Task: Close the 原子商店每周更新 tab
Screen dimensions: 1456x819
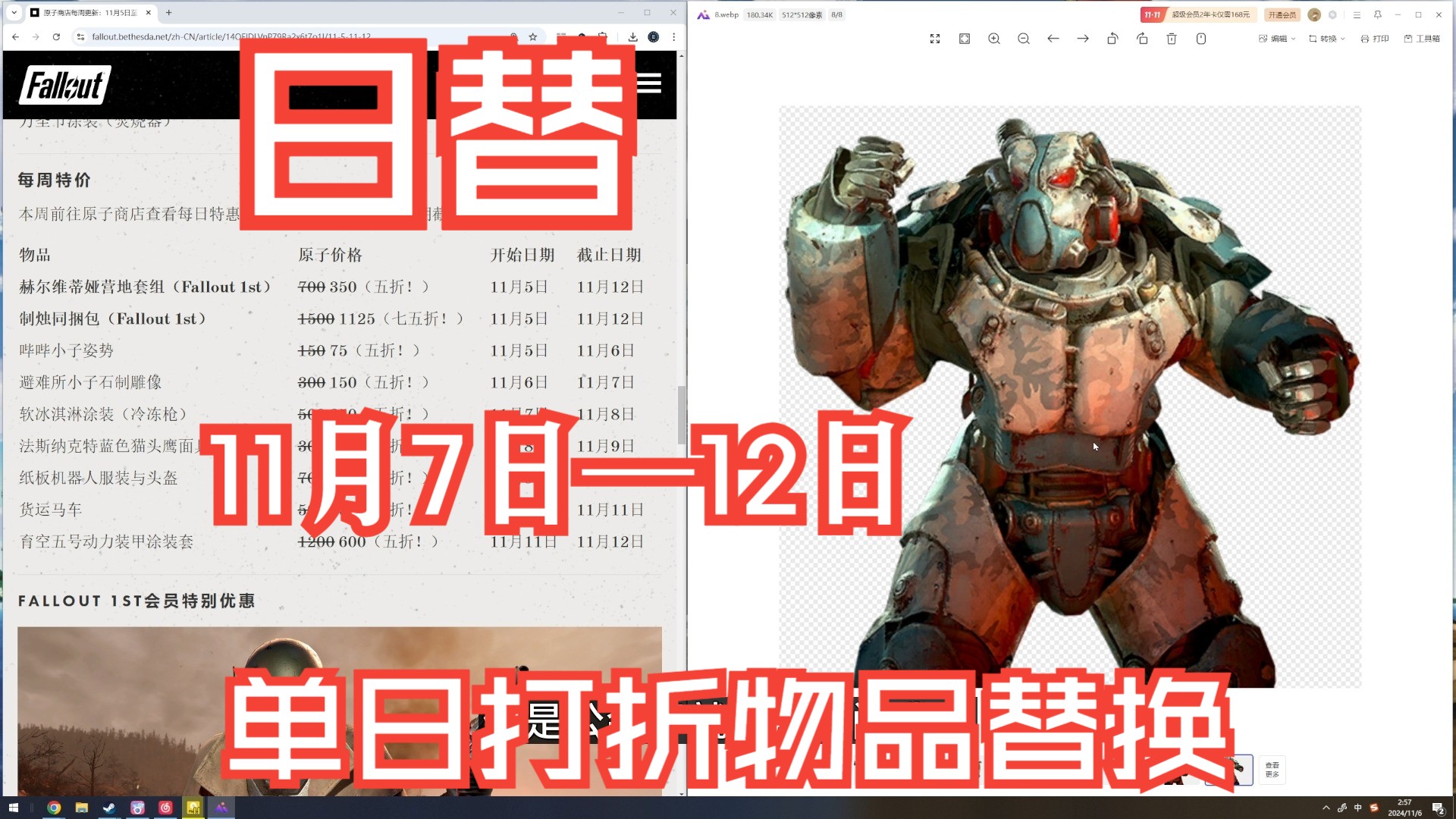Action: [x=149, y=12]
